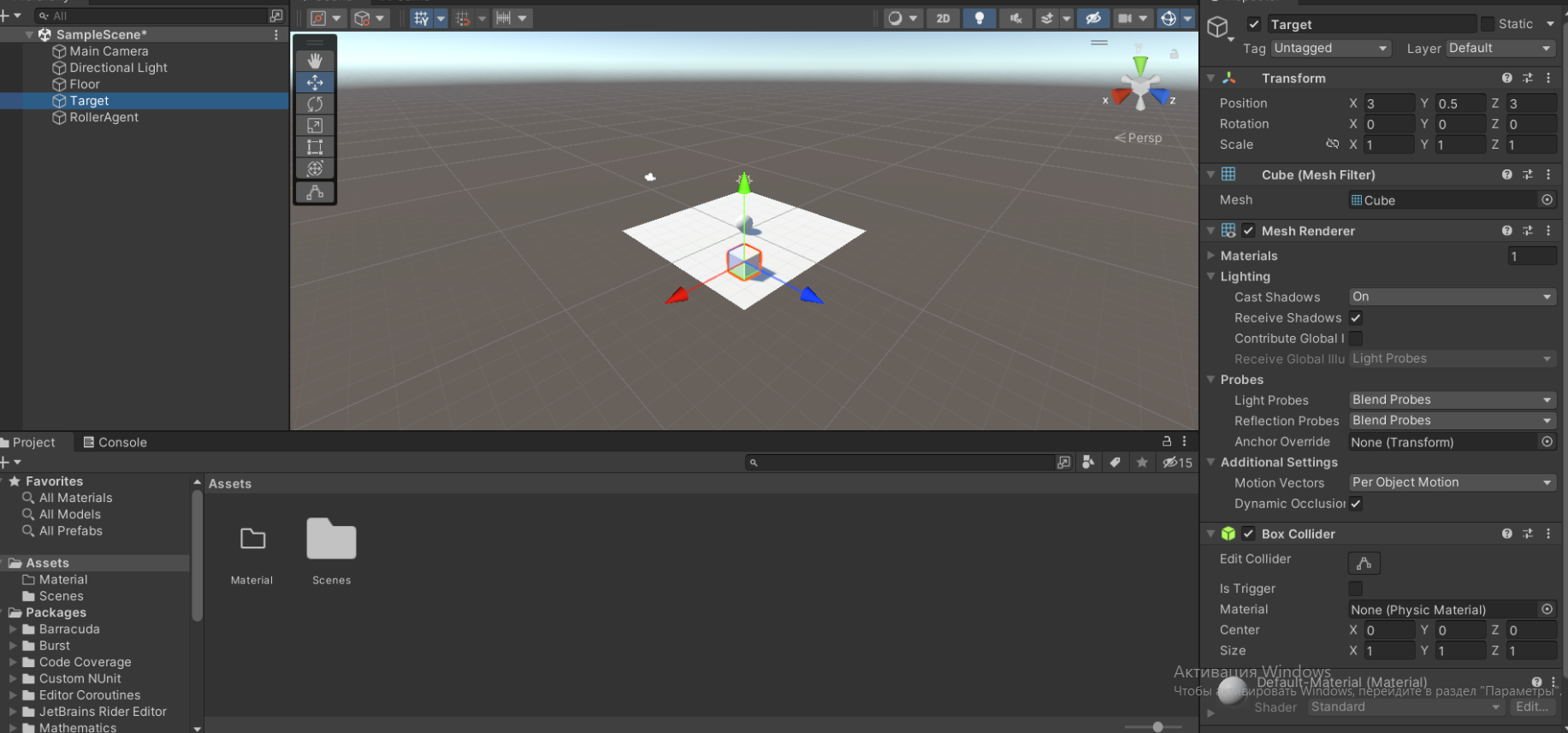Enable the Is Trigger checkbox
The image size is (1568, 733).
[1356, 588]
